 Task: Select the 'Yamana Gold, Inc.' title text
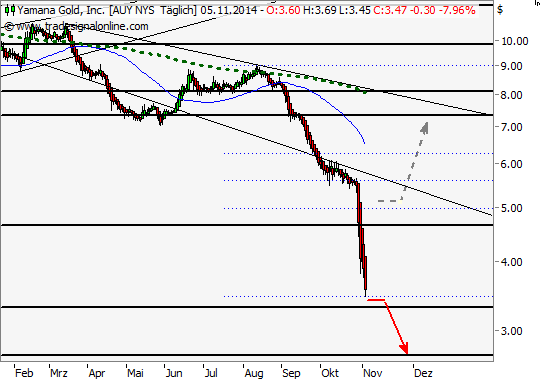pos(62,10)
